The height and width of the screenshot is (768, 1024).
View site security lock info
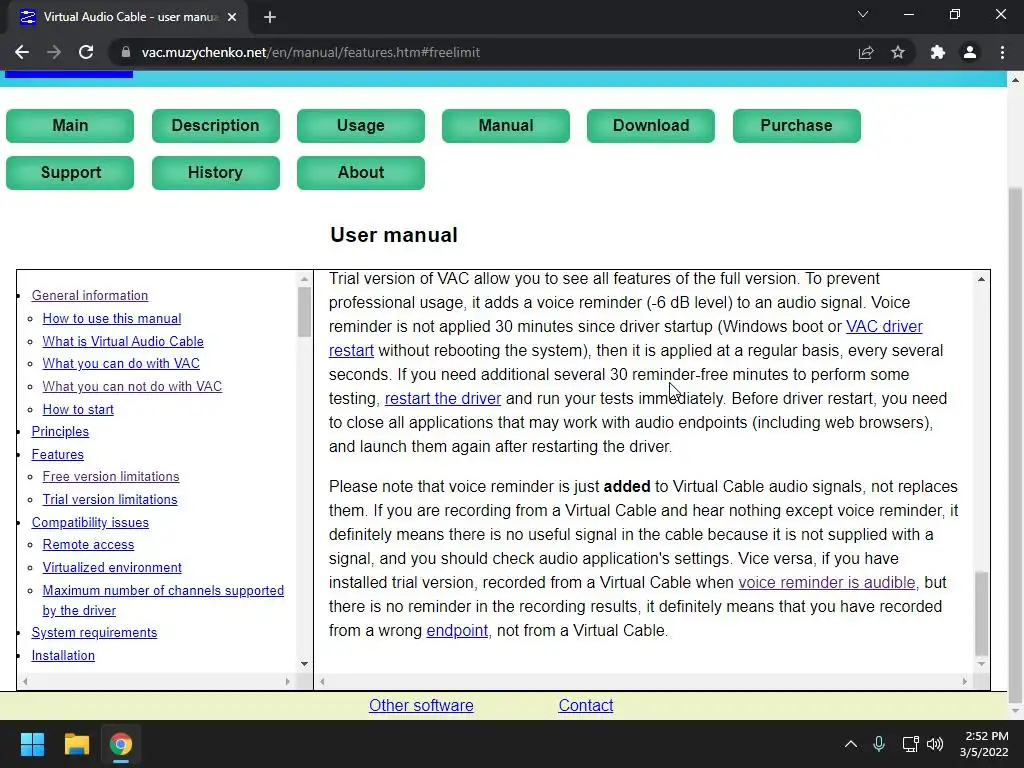point(126,52)
